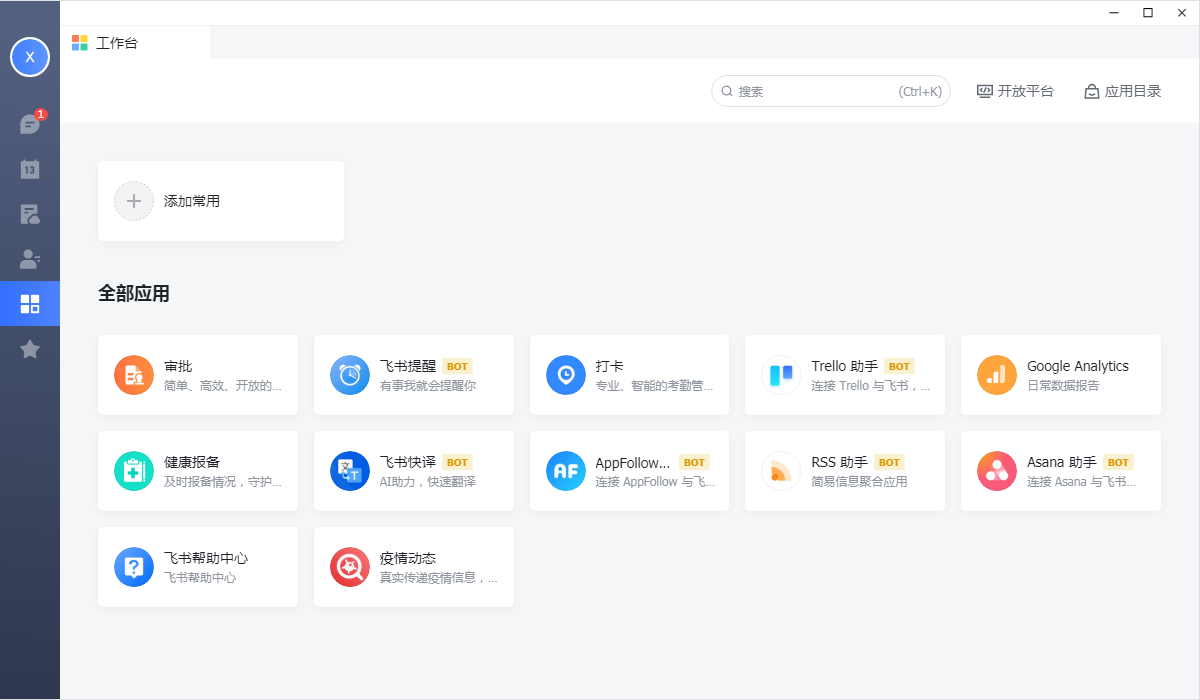Click the 开放平台 link
This screenshot has height=700, width=1200.
point(1015,91)
